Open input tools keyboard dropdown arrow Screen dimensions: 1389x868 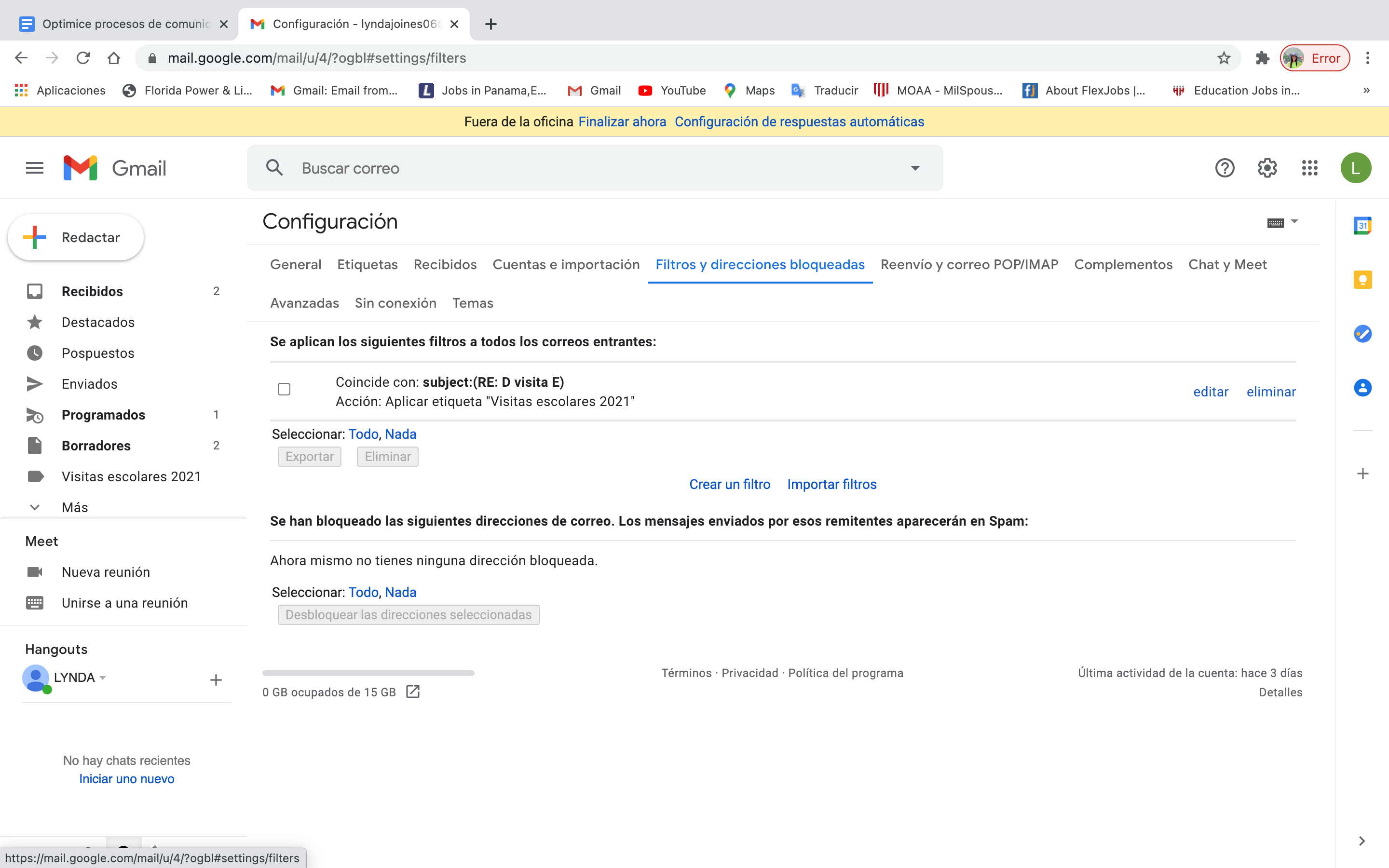(1294, 221)
